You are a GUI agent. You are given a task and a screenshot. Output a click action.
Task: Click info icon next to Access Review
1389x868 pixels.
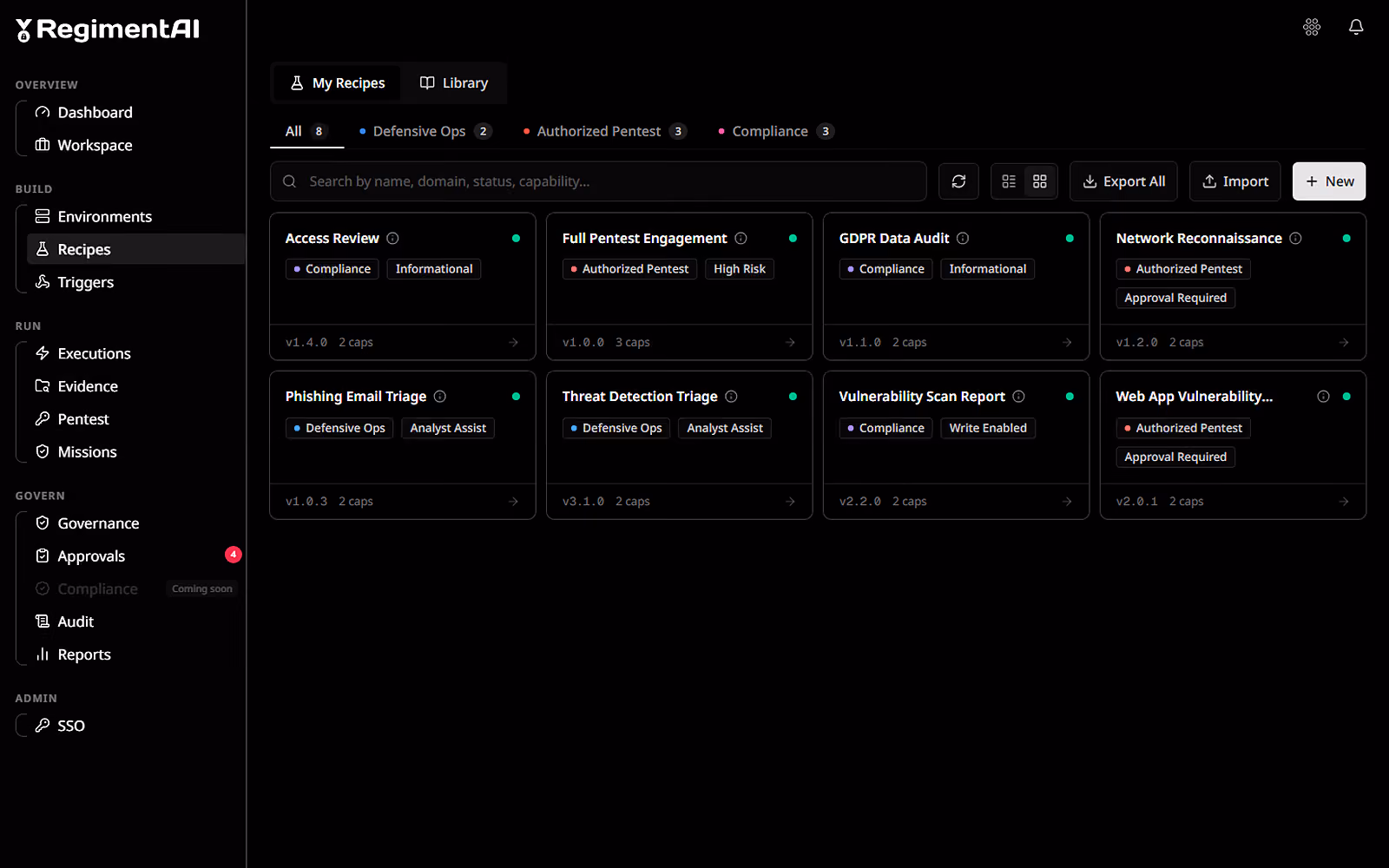(392, 238)
